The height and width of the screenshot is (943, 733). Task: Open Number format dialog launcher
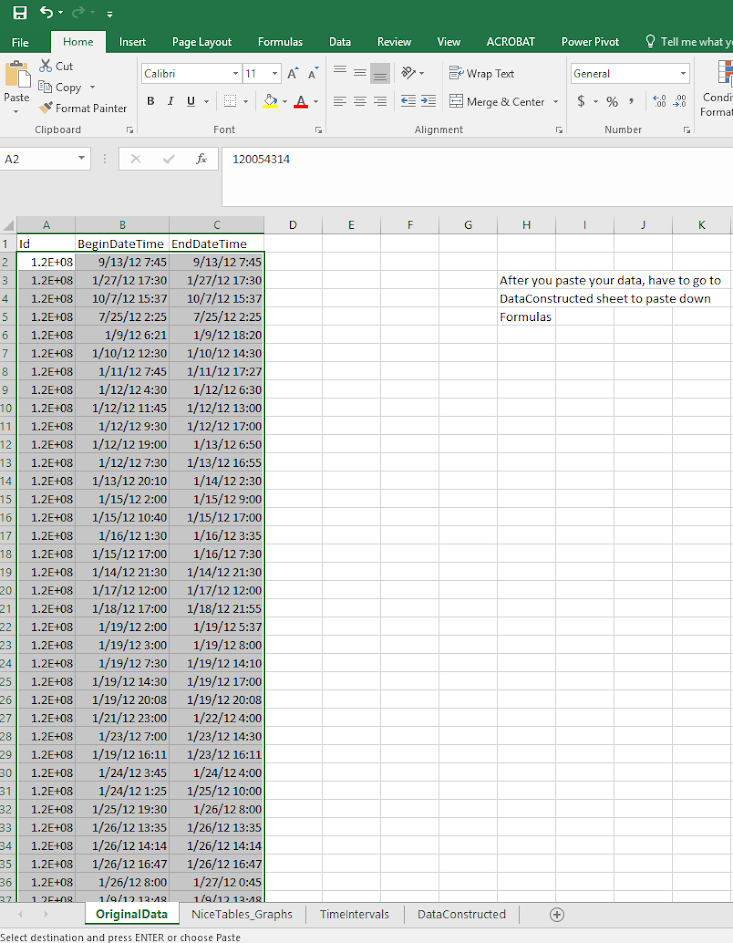[687, 130]
